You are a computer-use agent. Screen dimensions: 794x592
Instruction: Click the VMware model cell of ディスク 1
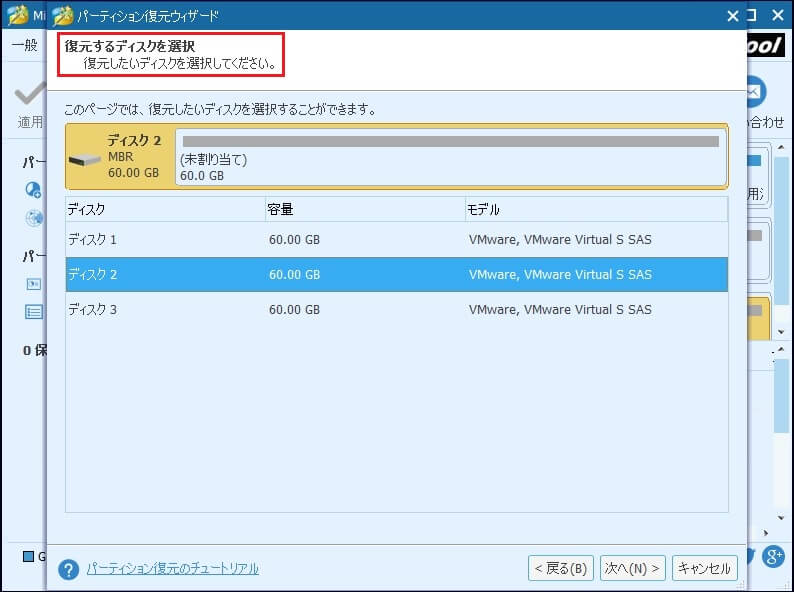[x=560, y=240]
